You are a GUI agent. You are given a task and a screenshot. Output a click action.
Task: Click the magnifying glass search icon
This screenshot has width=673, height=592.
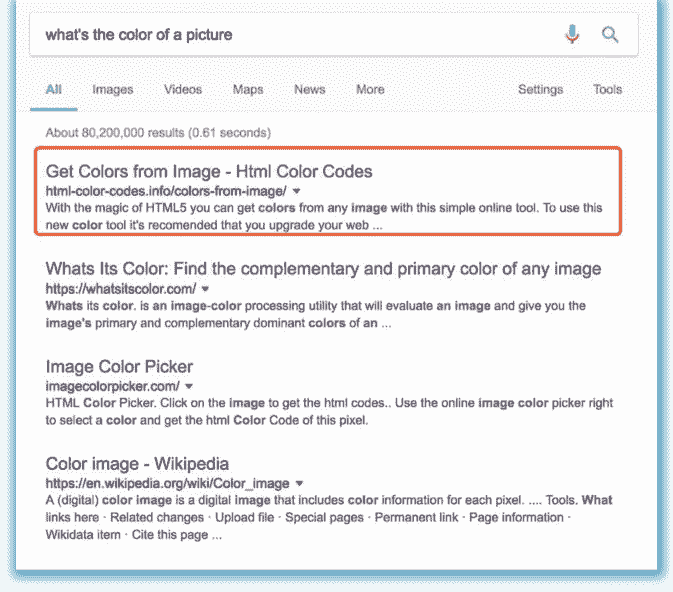(x=610, y=35)
